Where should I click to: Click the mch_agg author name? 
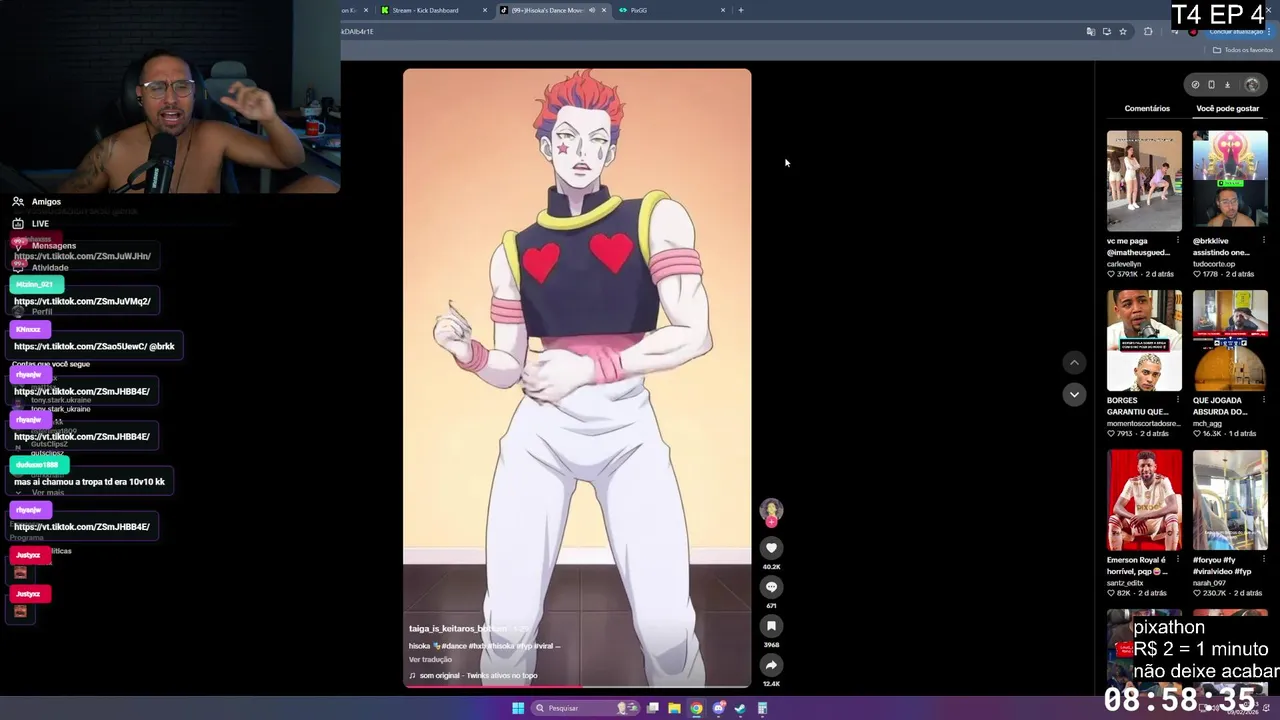(x=1207, y=423)
